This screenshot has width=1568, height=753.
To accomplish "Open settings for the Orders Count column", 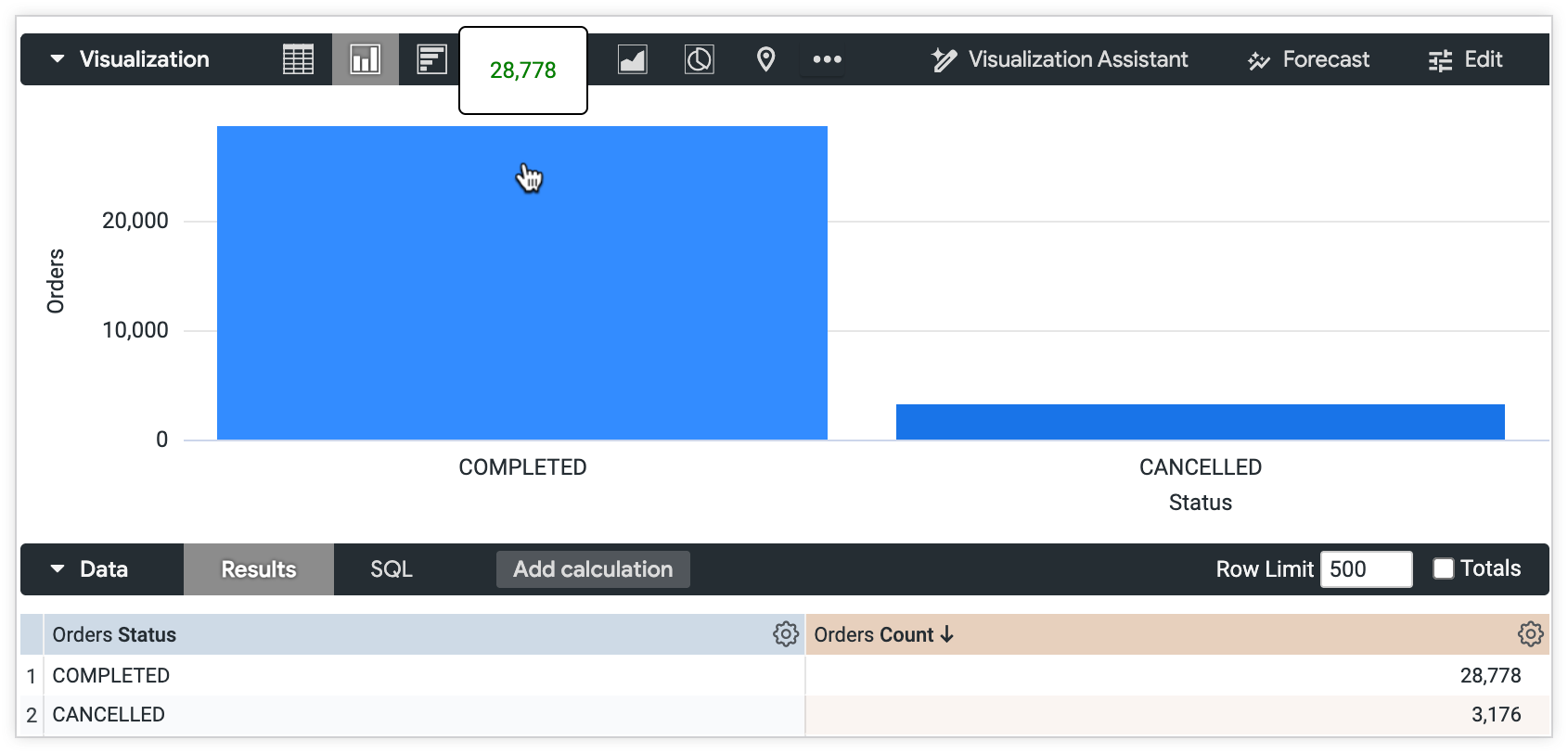I will tap(1530, 634).
